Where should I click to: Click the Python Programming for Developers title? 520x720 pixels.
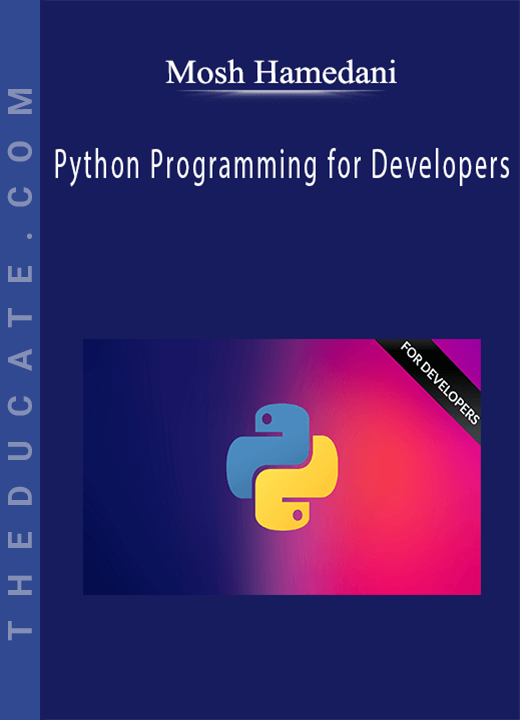[x=282, y=166]
